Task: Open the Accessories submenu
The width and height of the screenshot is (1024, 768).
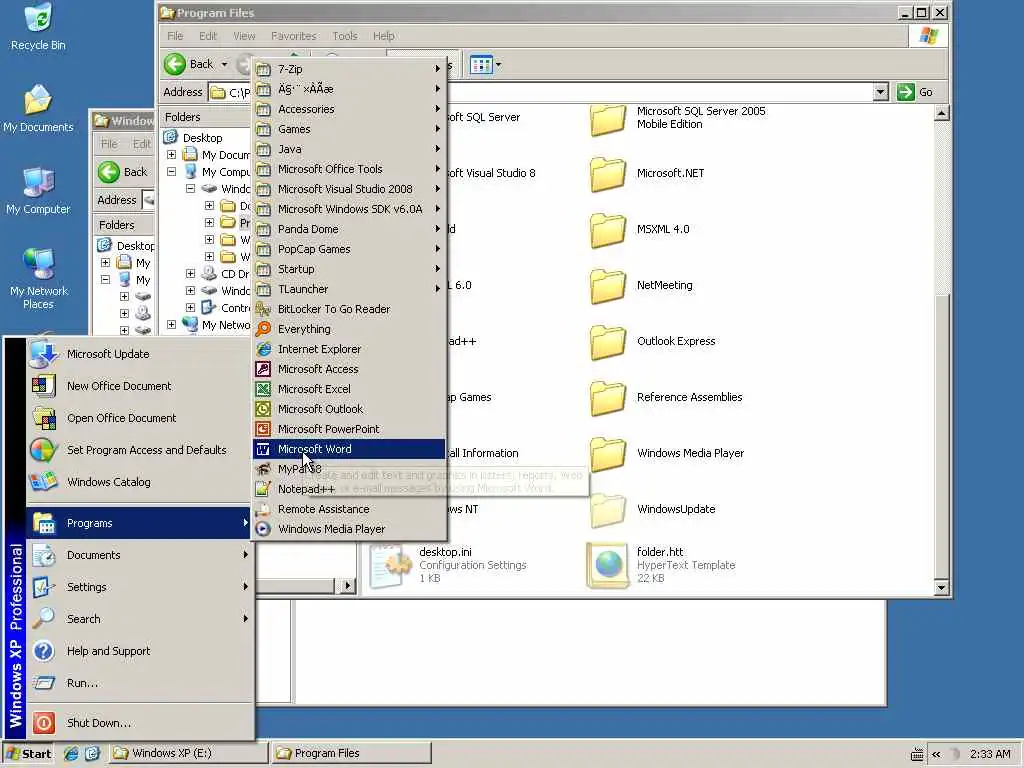Action: click(x=349, y=109)
